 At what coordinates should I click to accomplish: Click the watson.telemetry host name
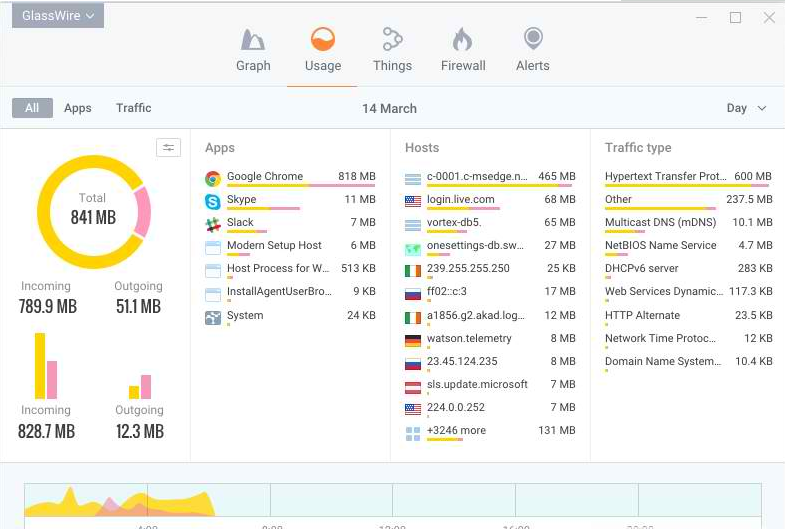click(469, 338)
